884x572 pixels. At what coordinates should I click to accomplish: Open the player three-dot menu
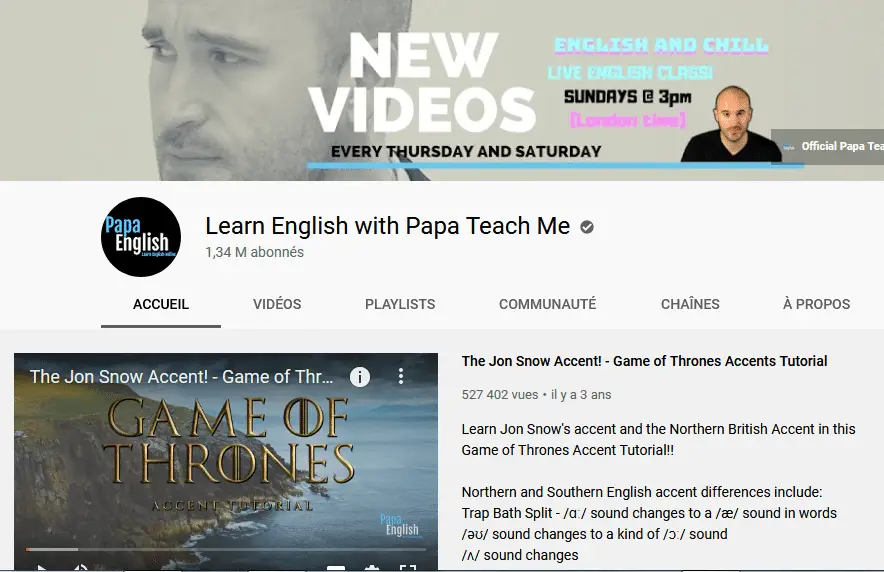401,376
